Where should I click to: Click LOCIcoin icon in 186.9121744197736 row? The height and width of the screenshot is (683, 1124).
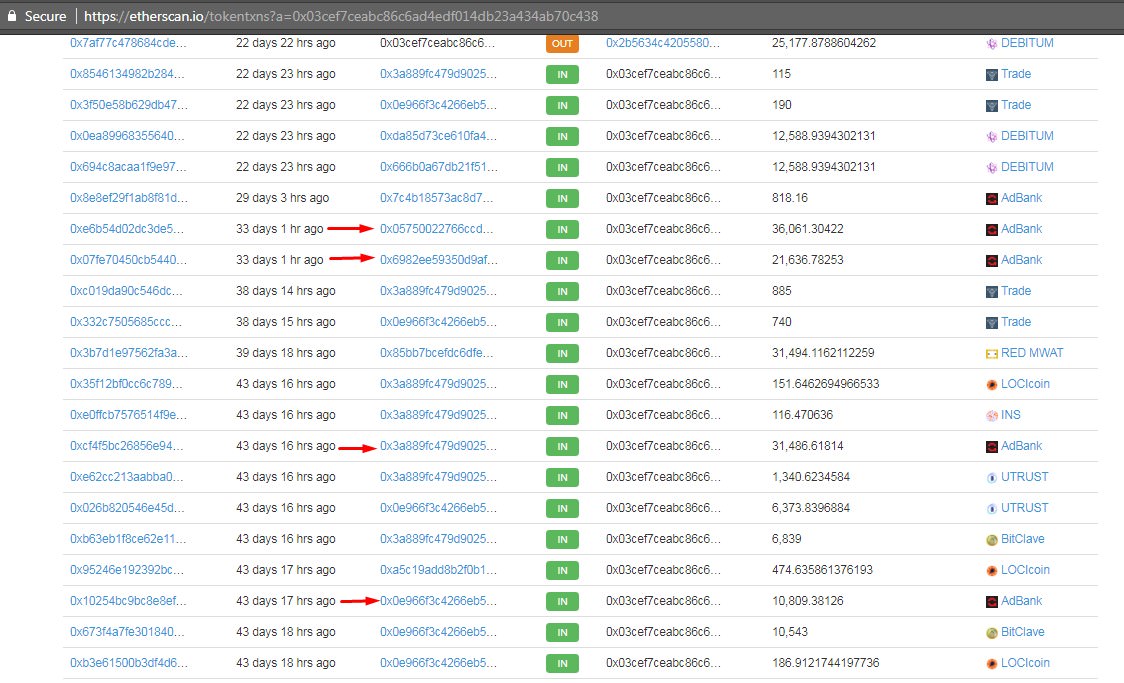(x=991, y=664)
